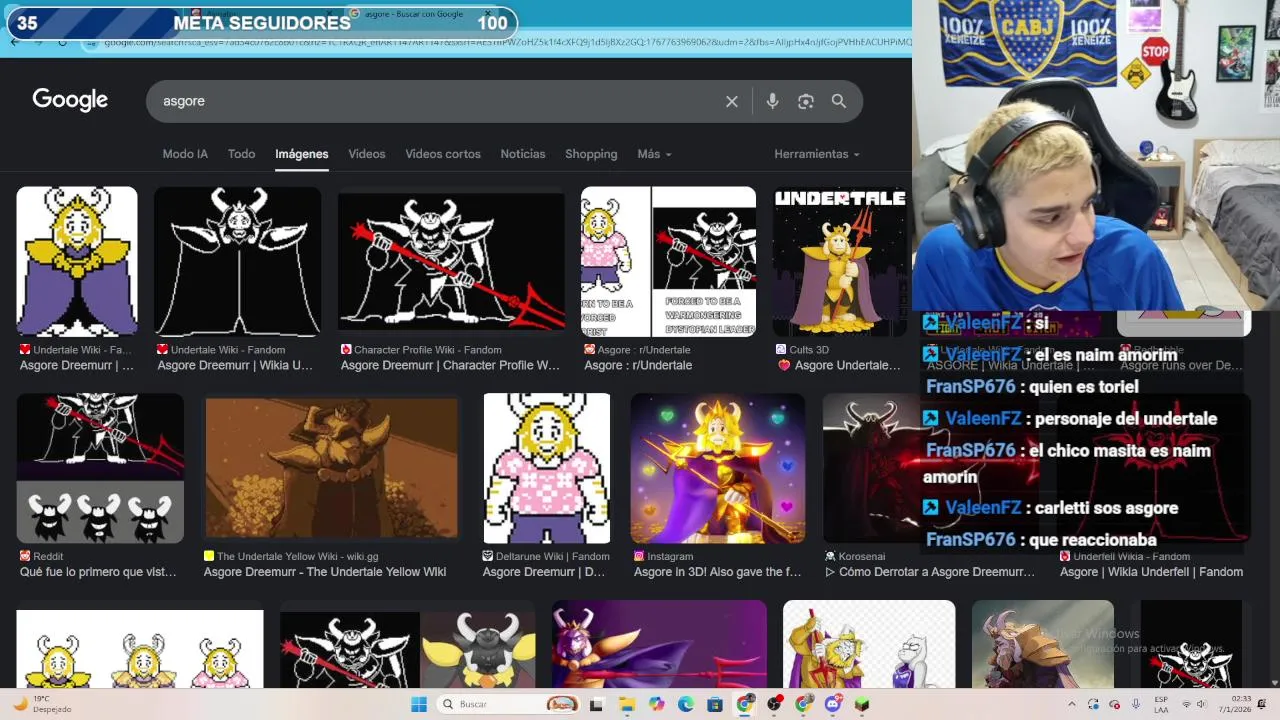Click the Windows taskbar Buscar search box
Screen dimensions: 1280x720
coord(510,704)
